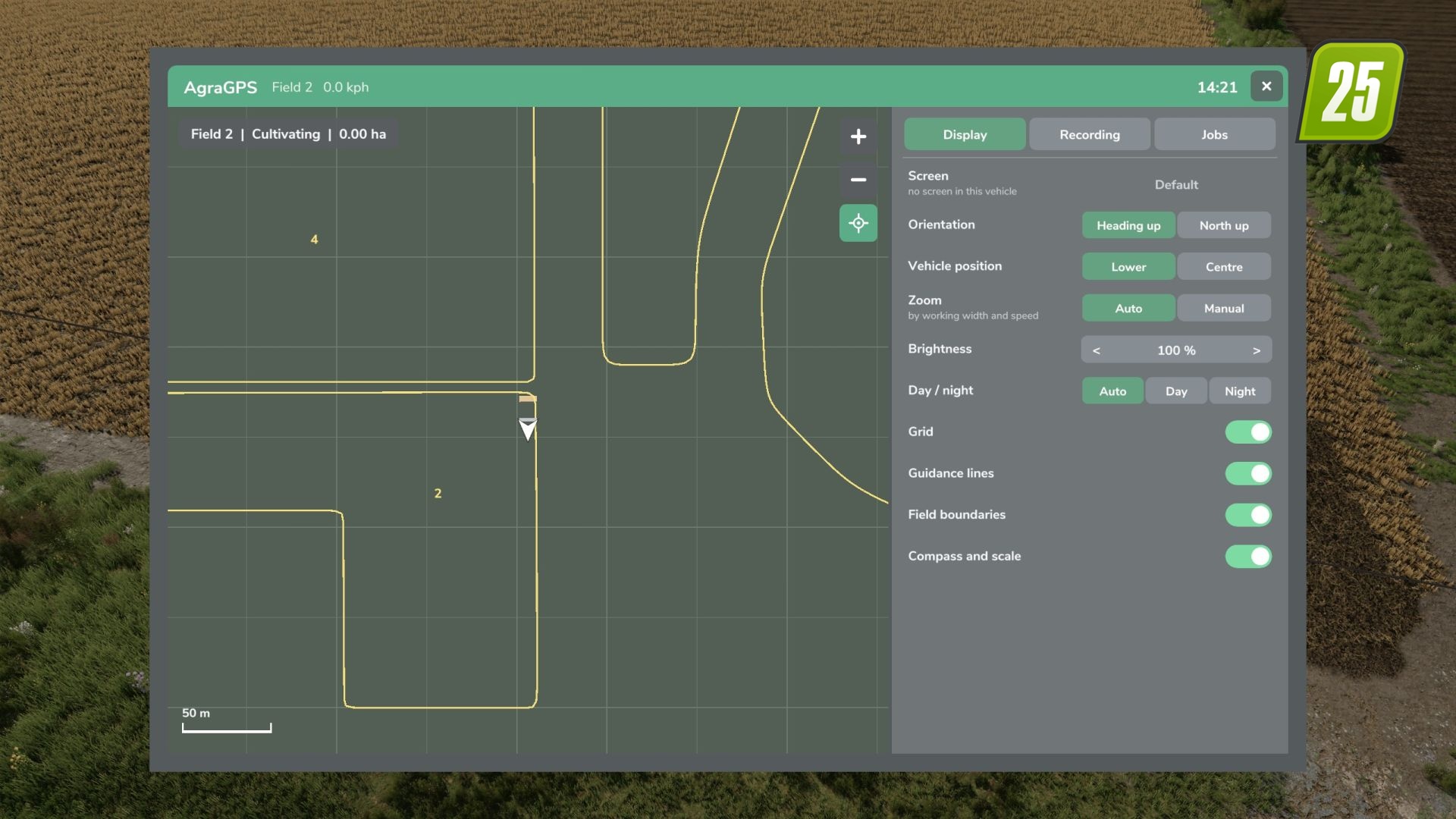Switch to the Recording tab
The width and height of the screenshot is (1456, 819).
tap(1090, 134)
